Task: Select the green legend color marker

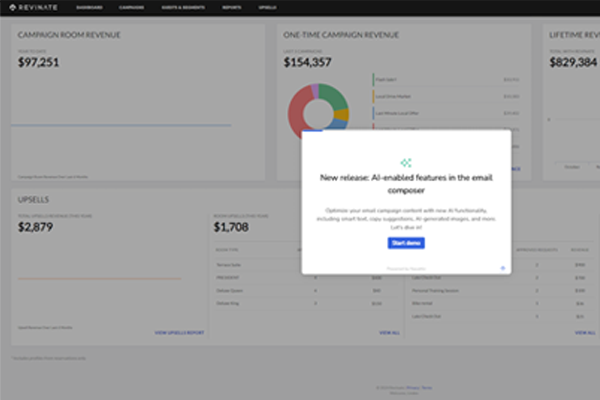Action: coord(373,79)
